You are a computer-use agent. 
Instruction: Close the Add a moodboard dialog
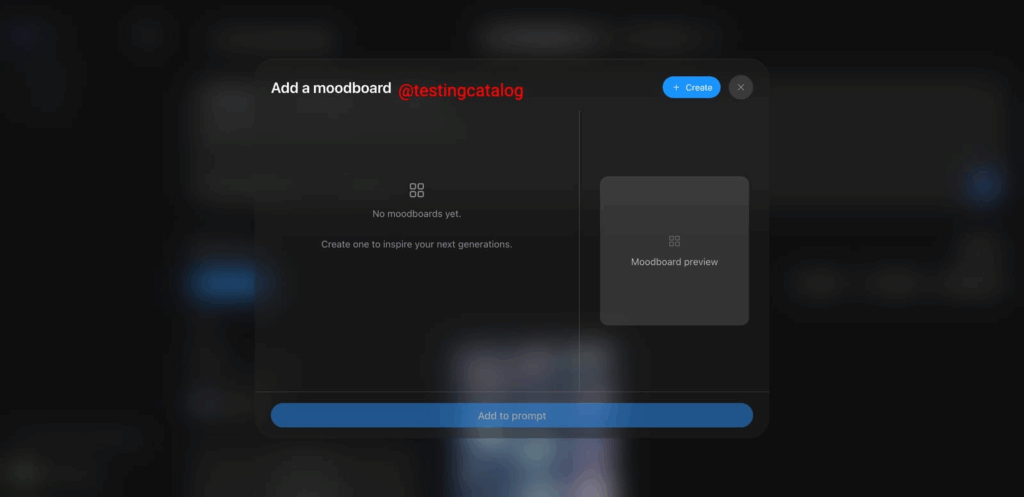click(x=741, y=88)
